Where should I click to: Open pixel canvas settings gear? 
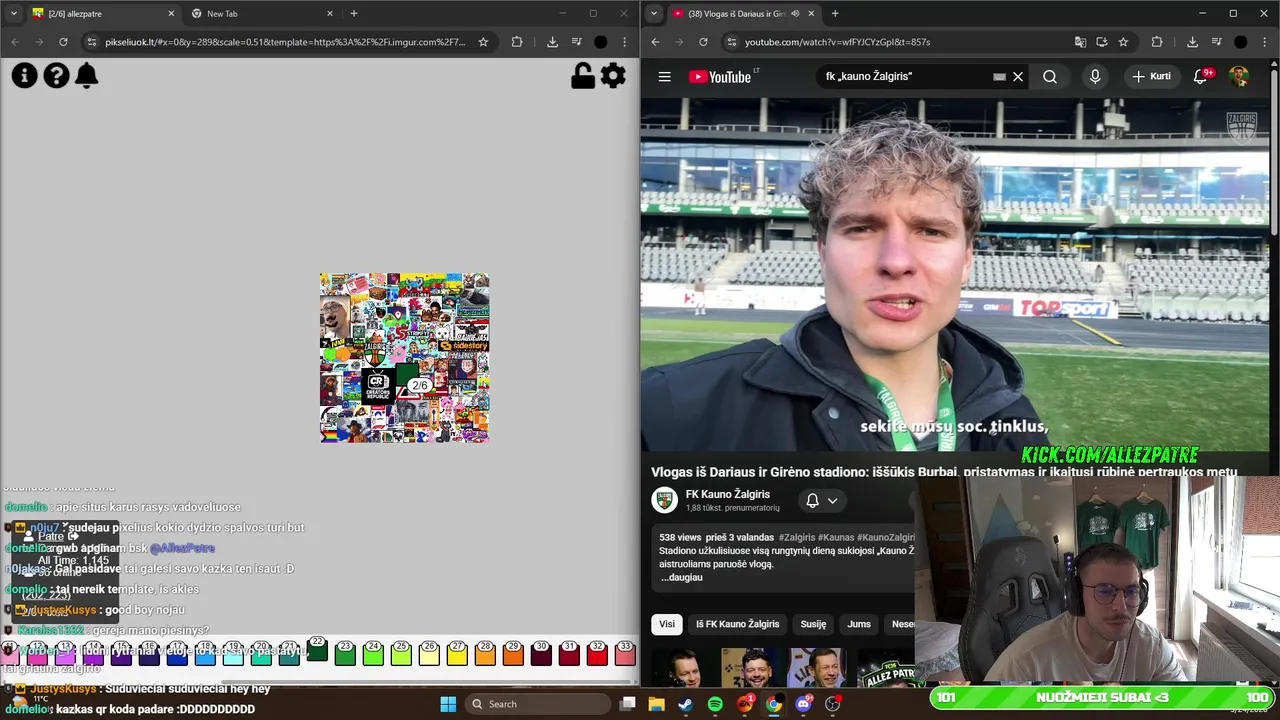tap(613, 76)
